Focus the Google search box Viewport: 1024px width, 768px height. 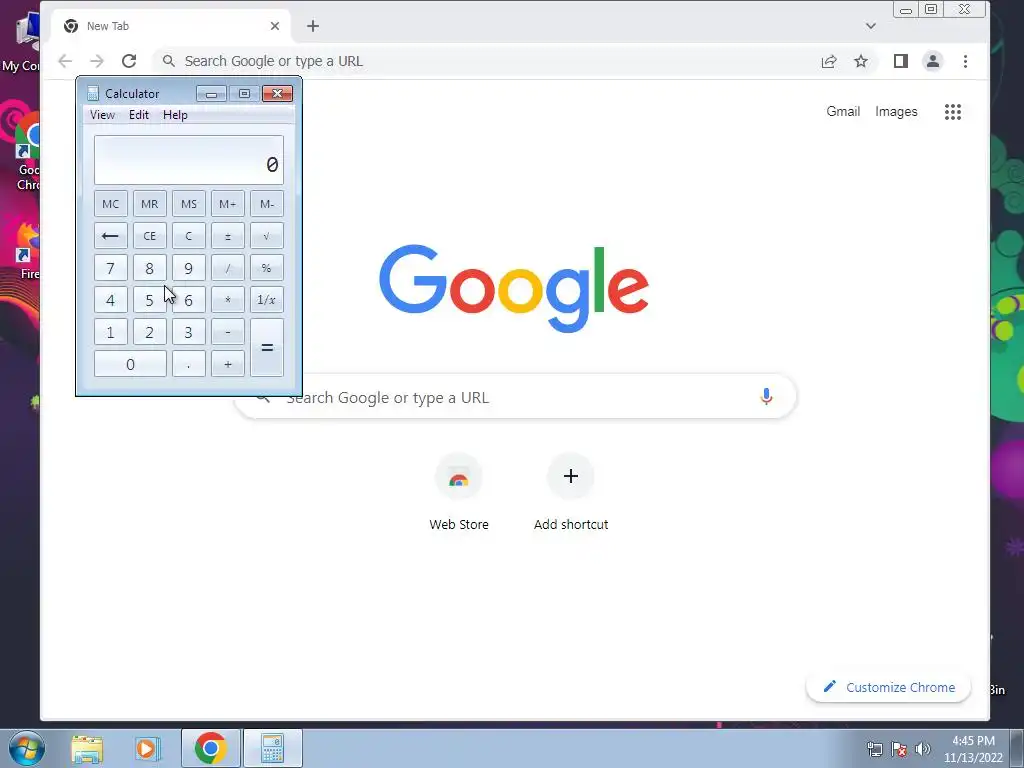point(516,396)
